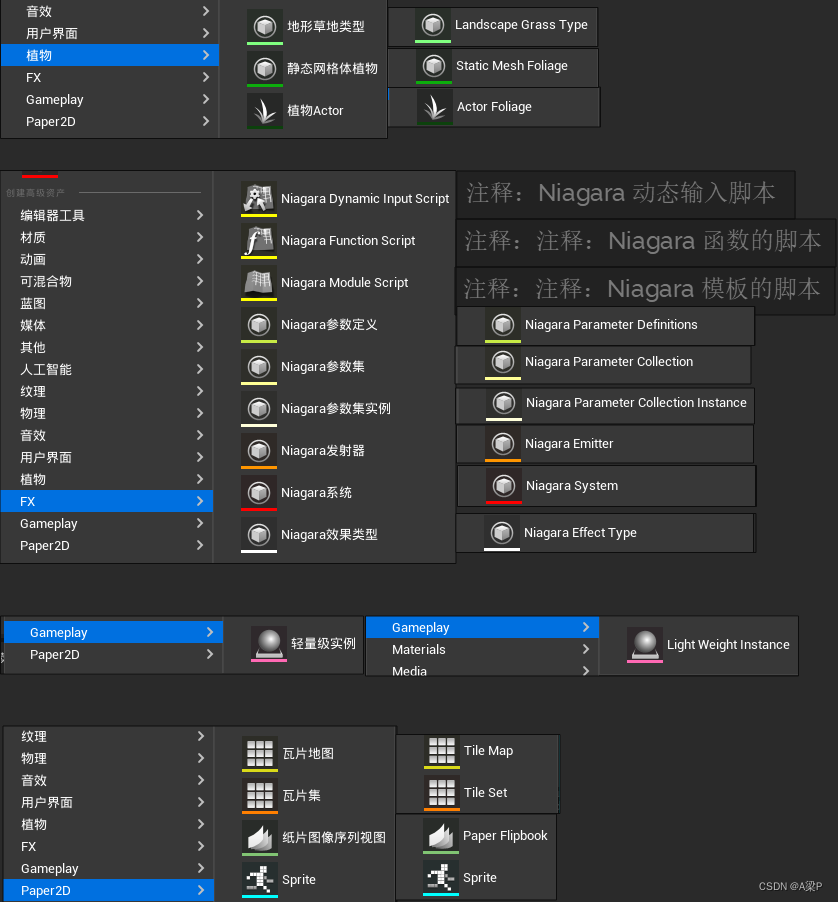The height and width of the screenshot is (902, 838).
Task: Select the Light Weight Instance icon
Action: [x=644, y=645]
